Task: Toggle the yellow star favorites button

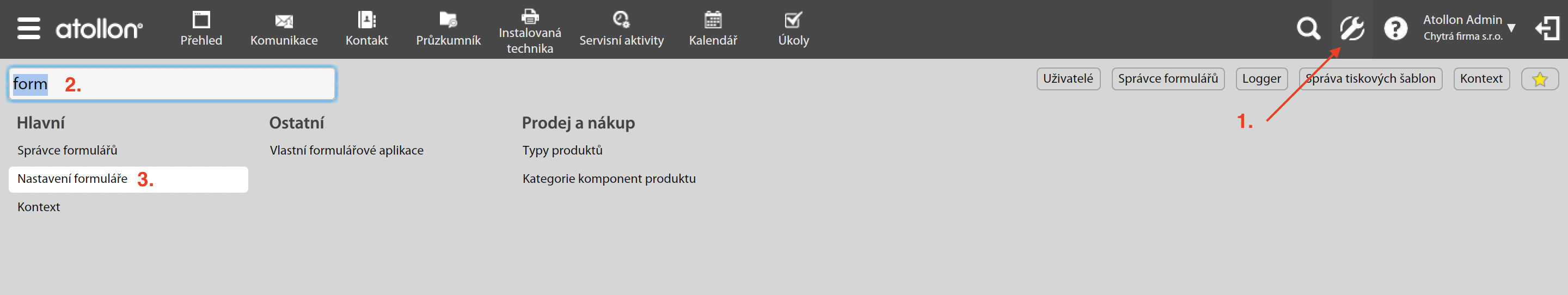Action: point(1539,79)
